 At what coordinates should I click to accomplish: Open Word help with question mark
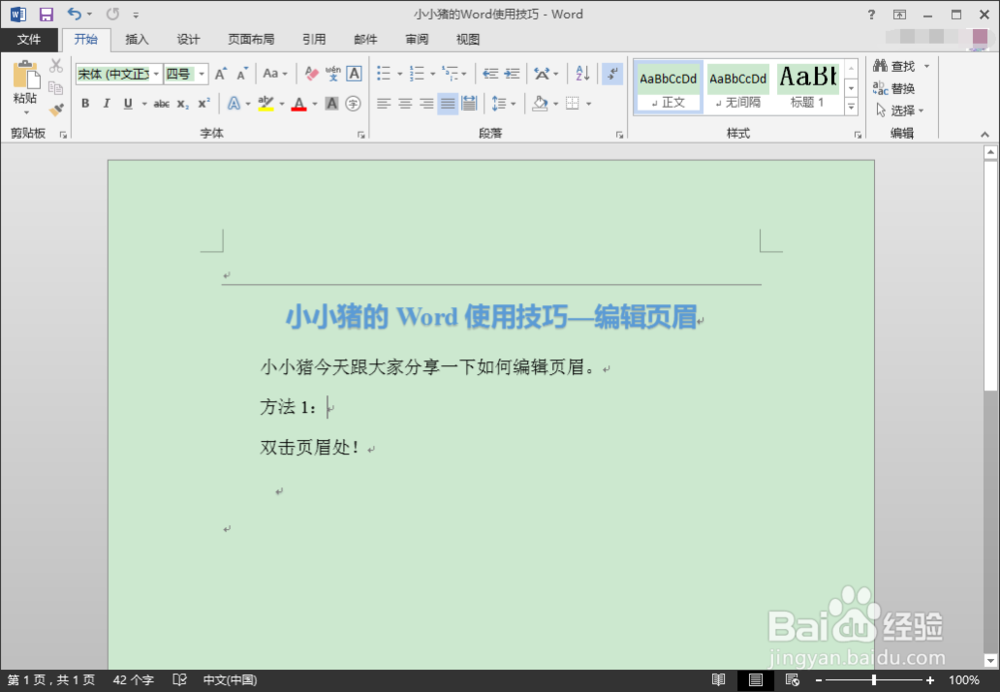point(871,14)
